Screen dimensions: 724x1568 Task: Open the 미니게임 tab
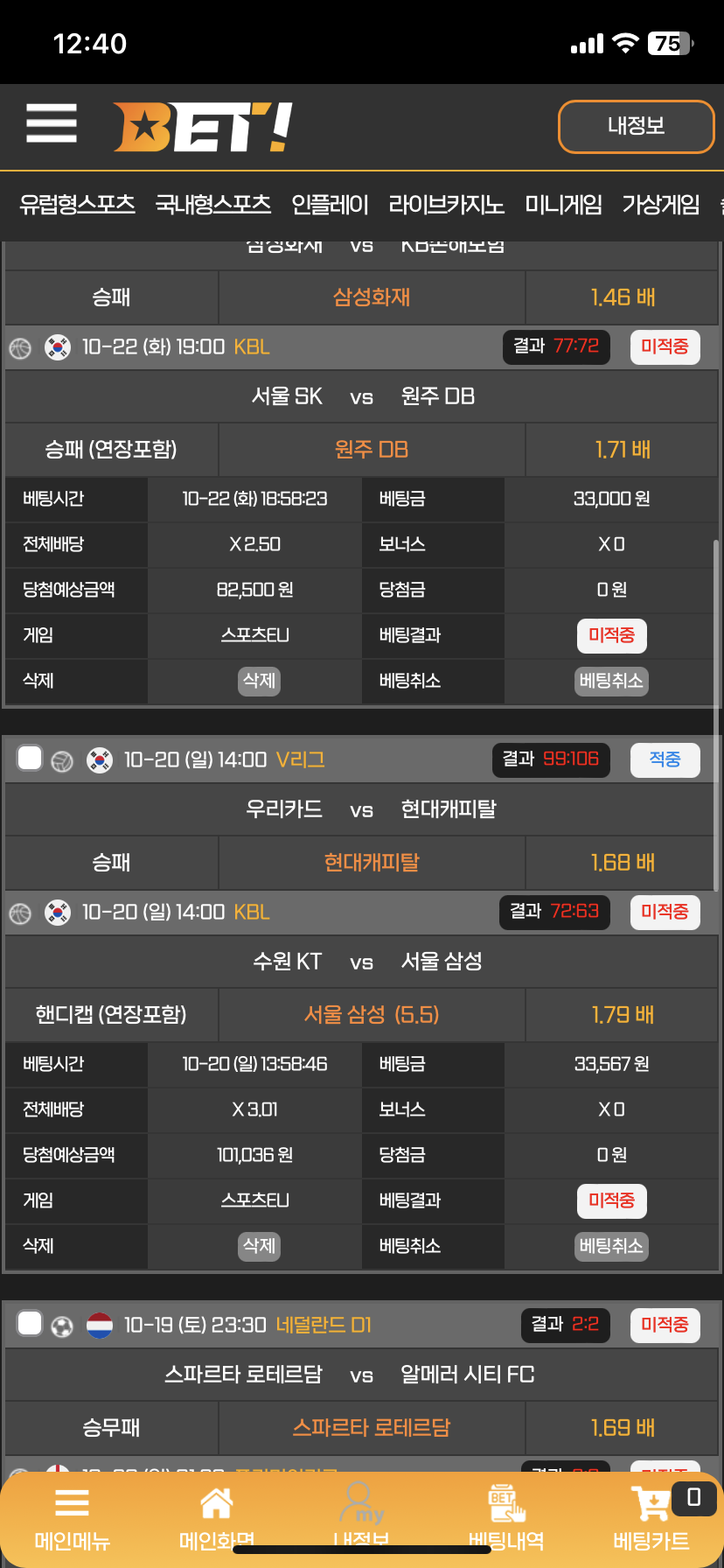click(x=563, y=205)
